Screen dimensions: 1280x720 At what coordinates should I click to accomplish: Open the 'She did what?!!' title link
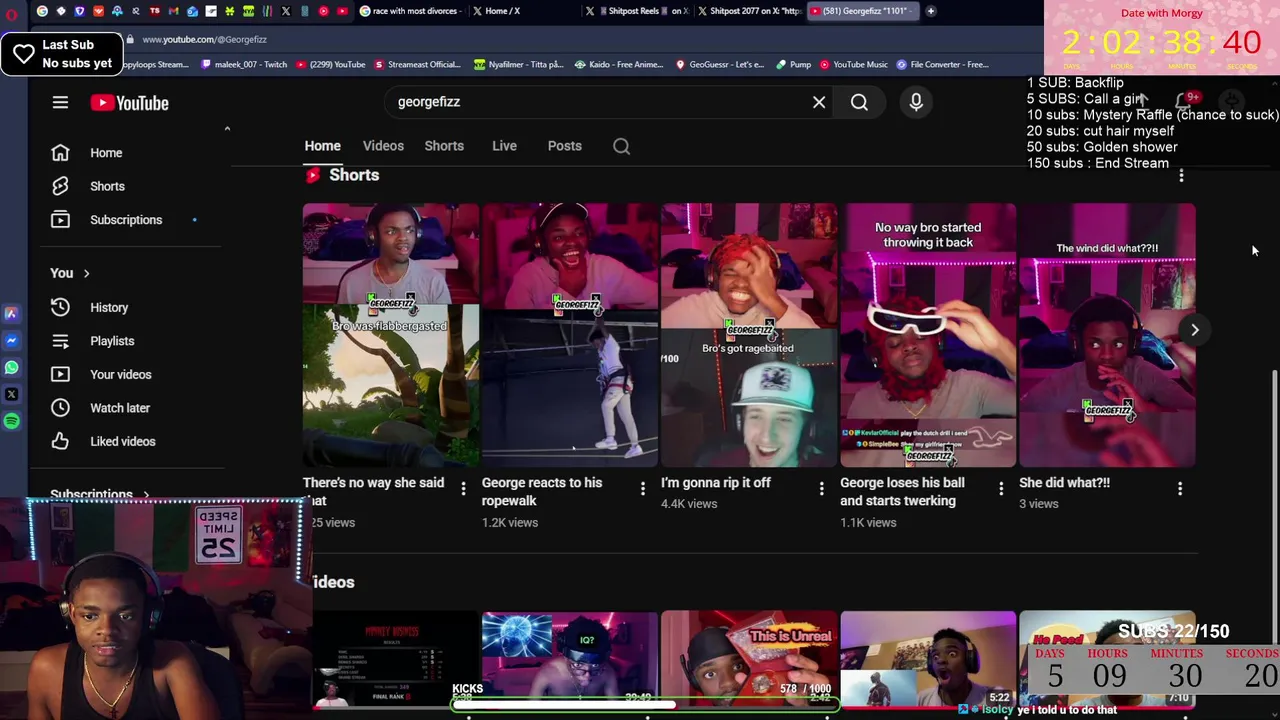1064,483
